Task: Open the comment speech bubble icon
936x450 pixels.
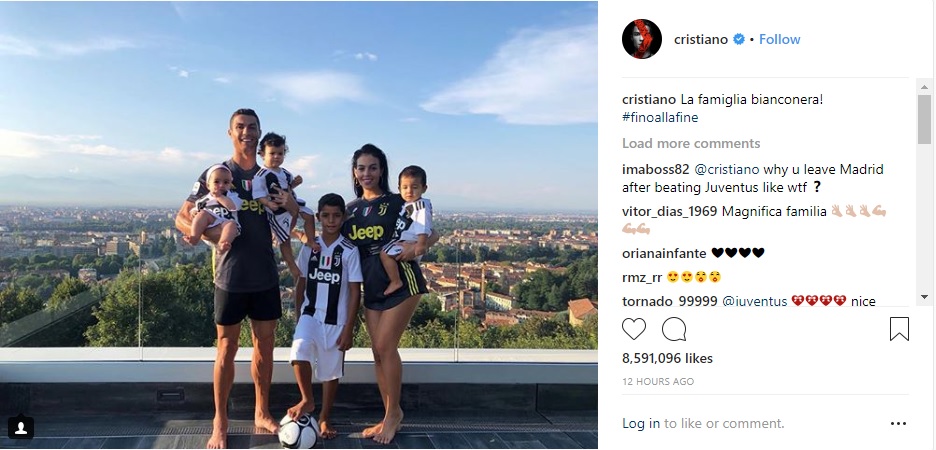Action: point(674,329)
